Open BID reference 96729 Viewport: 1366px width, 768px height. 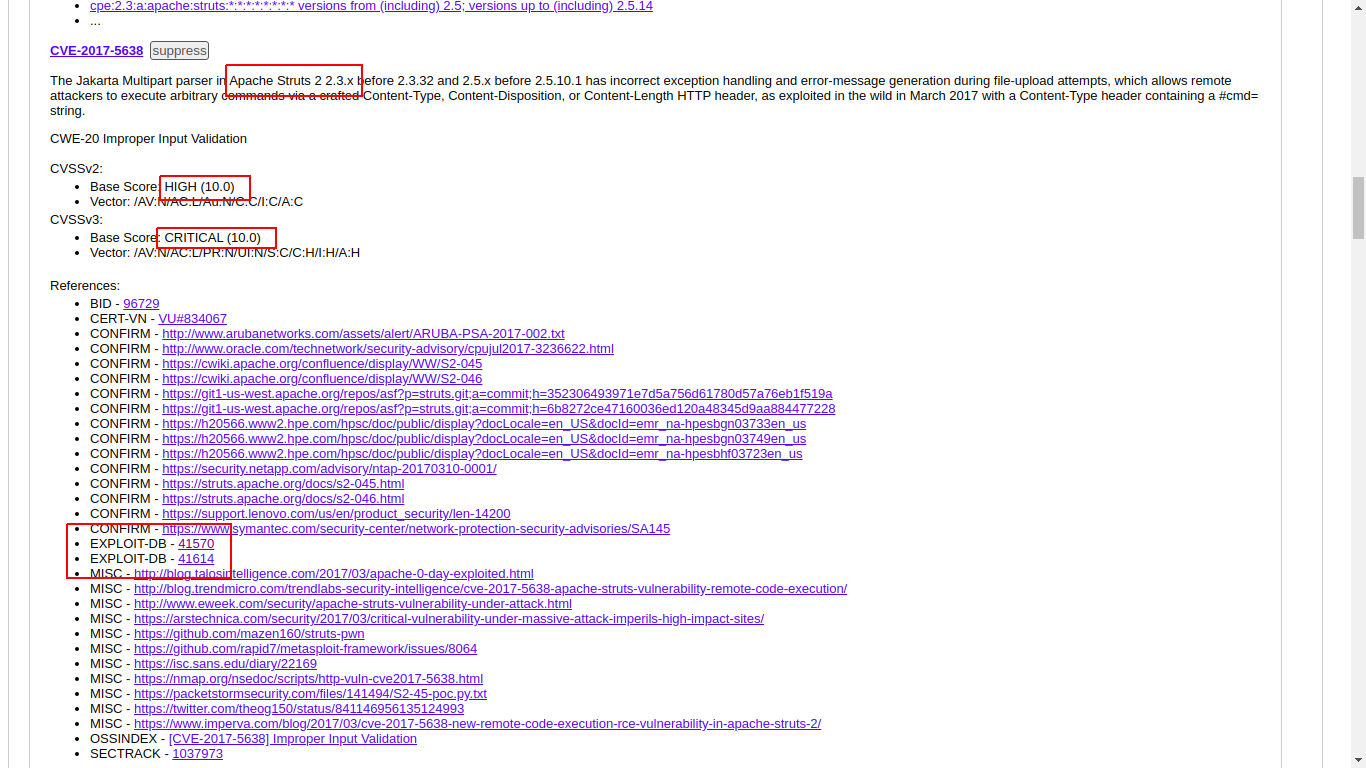coord(141,304)
